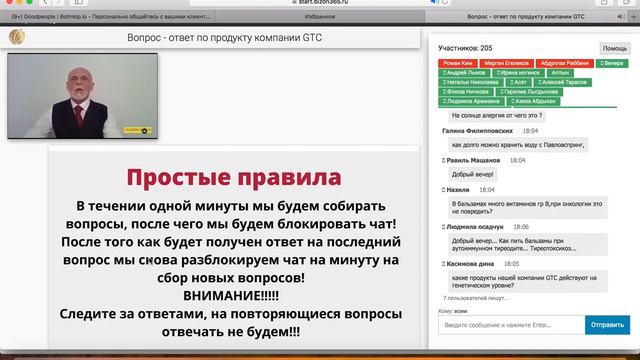Viewport: 640px width, 360px height.
Task: Click message about аутоиммунном тиреодите
Action: pyautogui.click(x=528, y=244)
